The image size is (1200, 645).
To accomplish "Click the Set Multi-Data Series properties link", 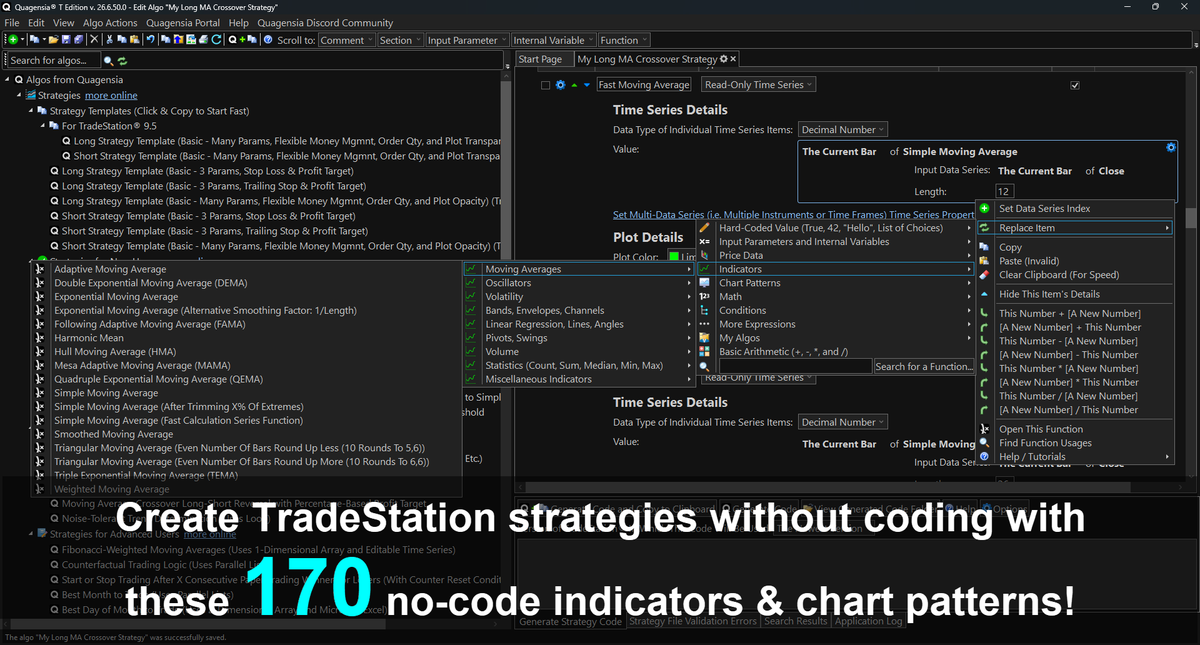I will click(793, 214).
